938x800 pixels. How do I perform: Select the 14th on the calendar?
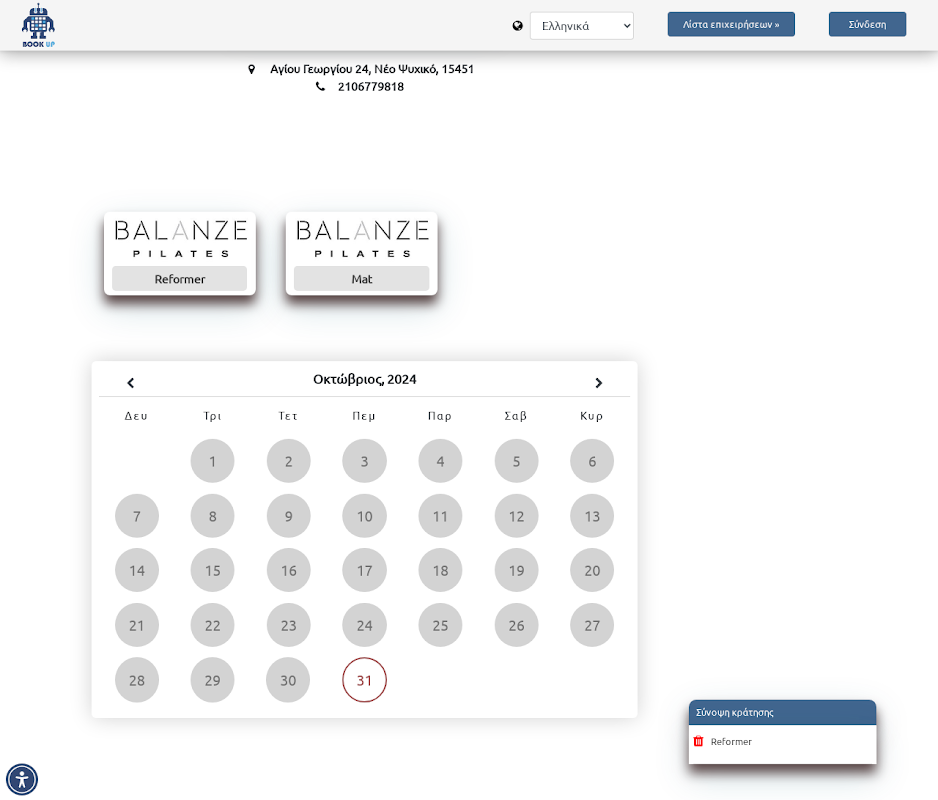(x=137, y=570)
